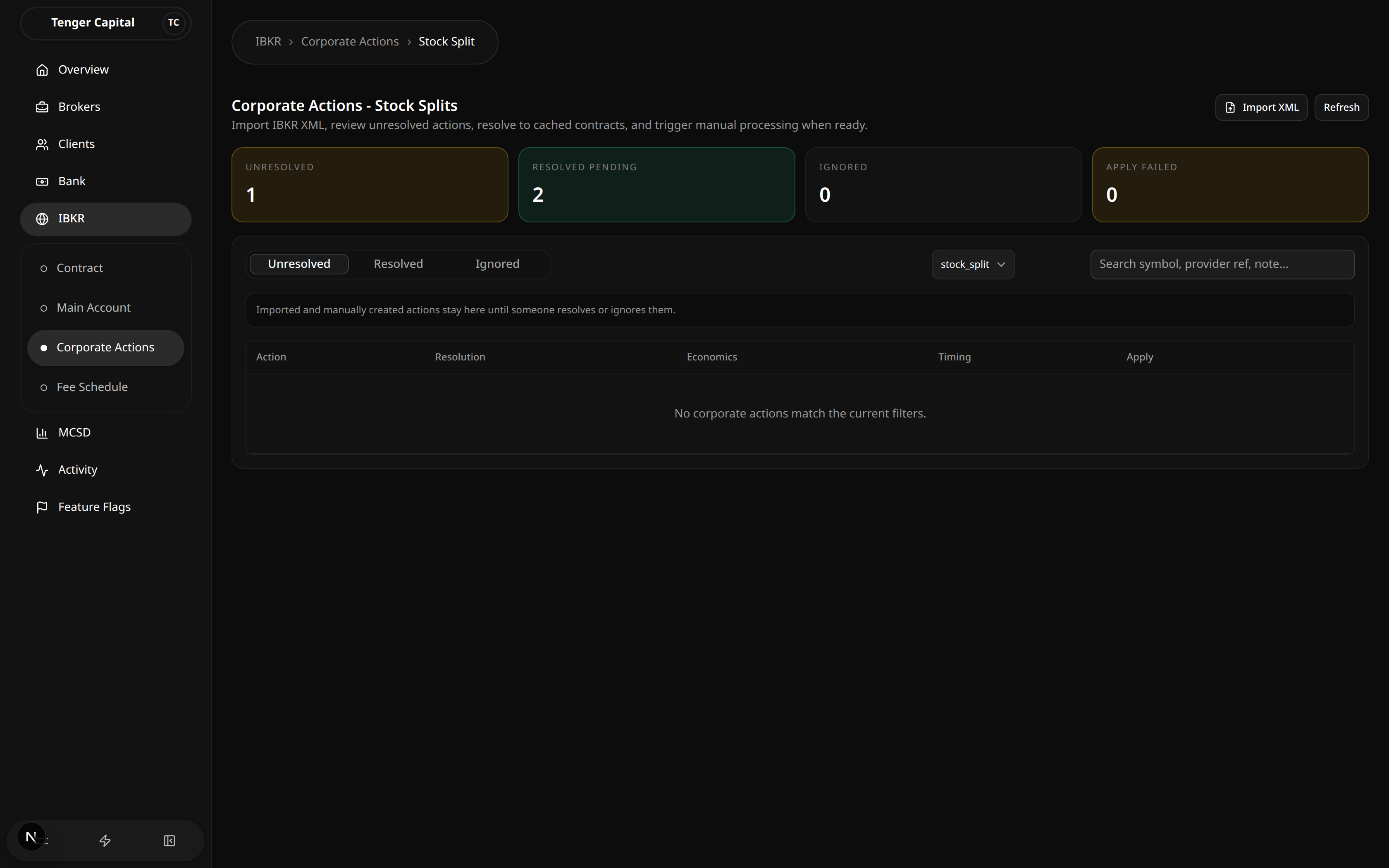Viewport: 1389px width, 868px height.
Task: Click the Import XML button
Action: tap(1261, 107)
